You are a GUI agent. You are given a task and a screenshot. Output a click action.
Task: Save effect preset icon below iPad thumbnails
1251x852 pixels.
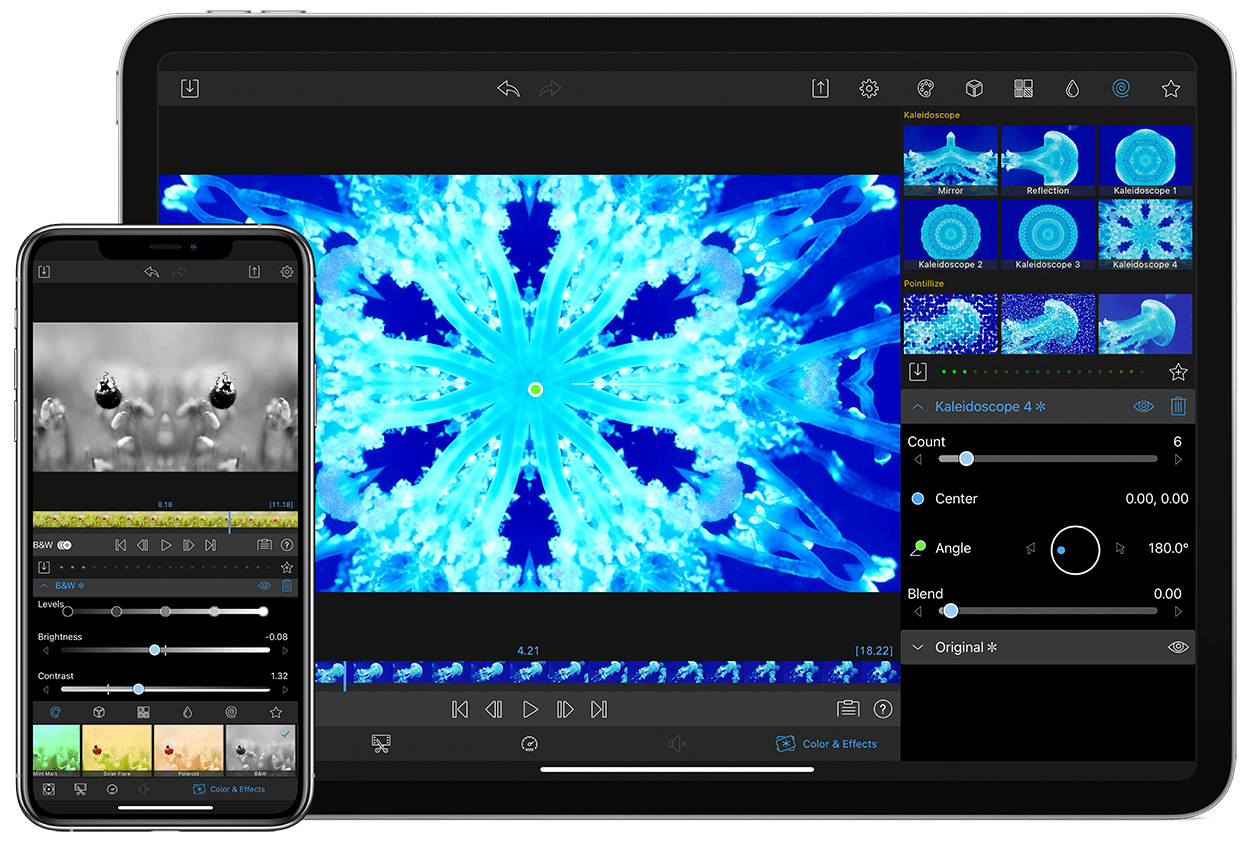917,371
